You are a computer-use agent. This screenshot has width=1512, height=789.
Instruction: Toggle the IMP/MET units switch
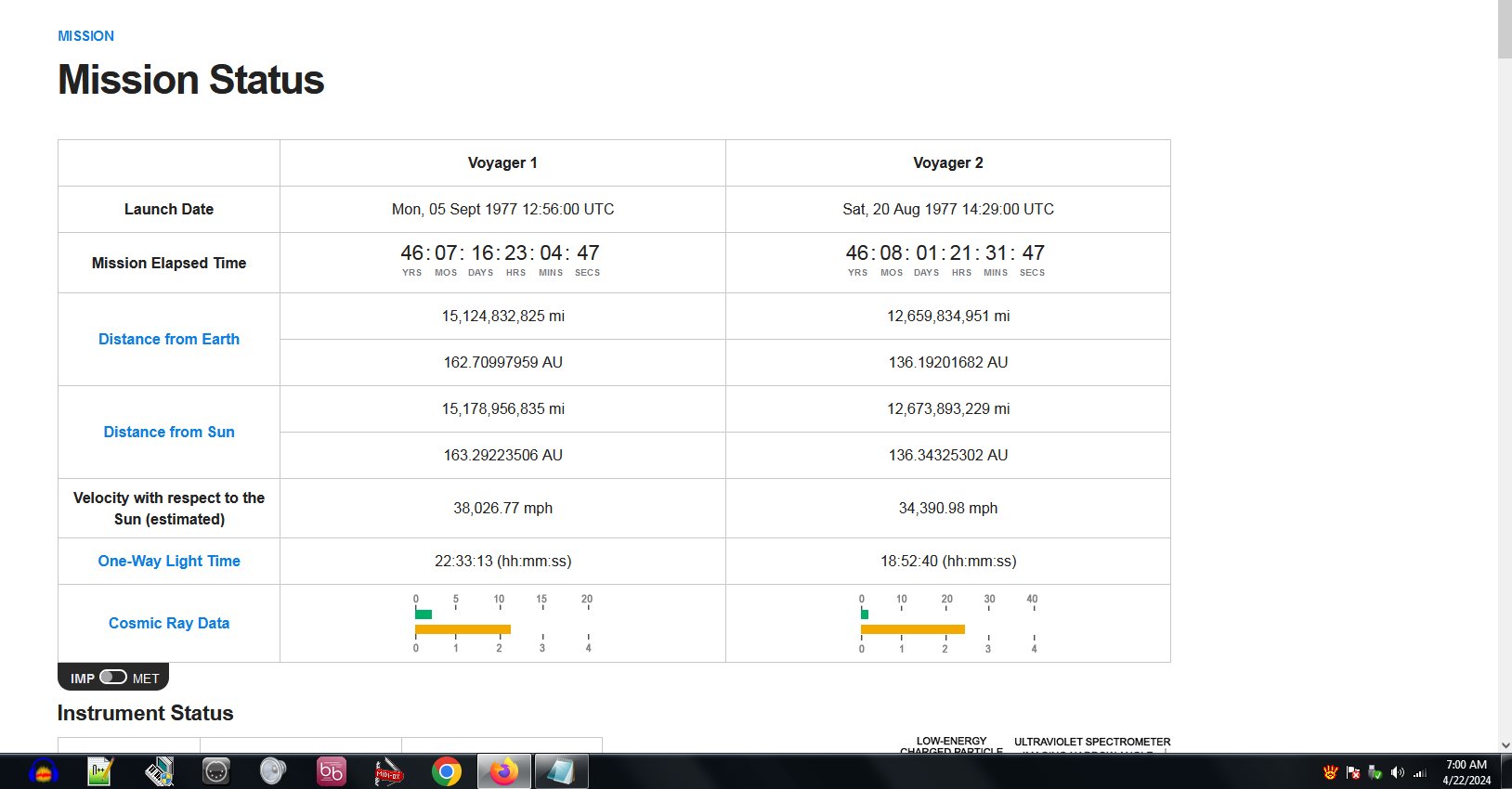click(x=113, y=678)
